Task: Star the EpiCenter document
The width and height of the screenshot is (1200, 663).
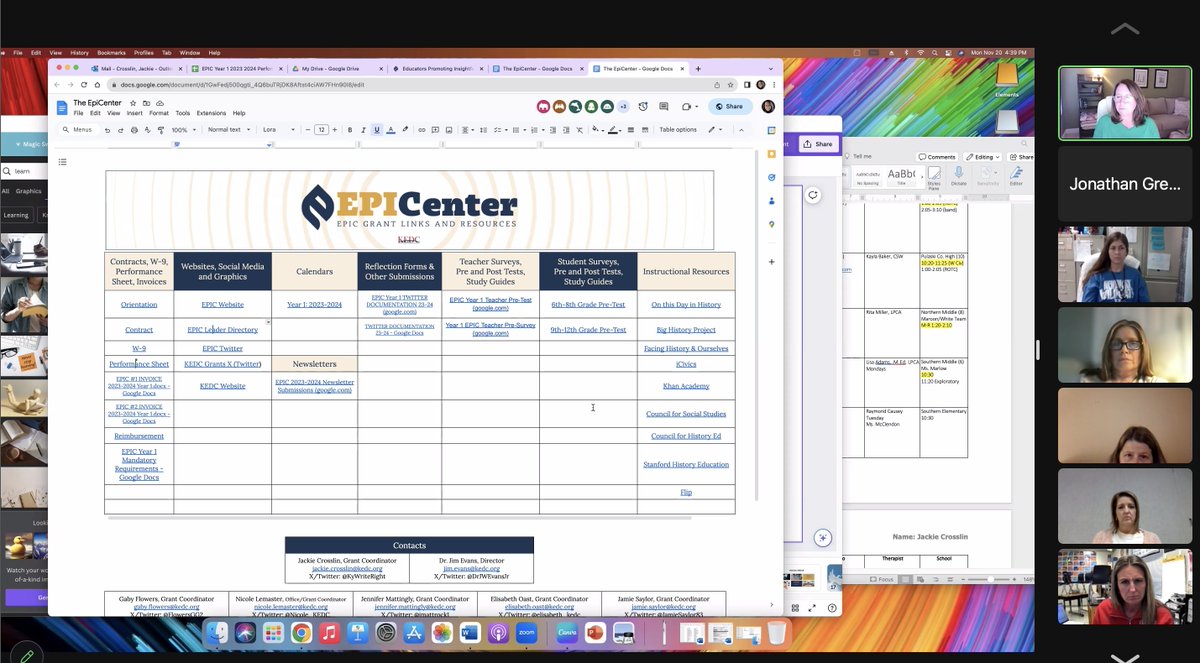Action: [x=133, y=103]
